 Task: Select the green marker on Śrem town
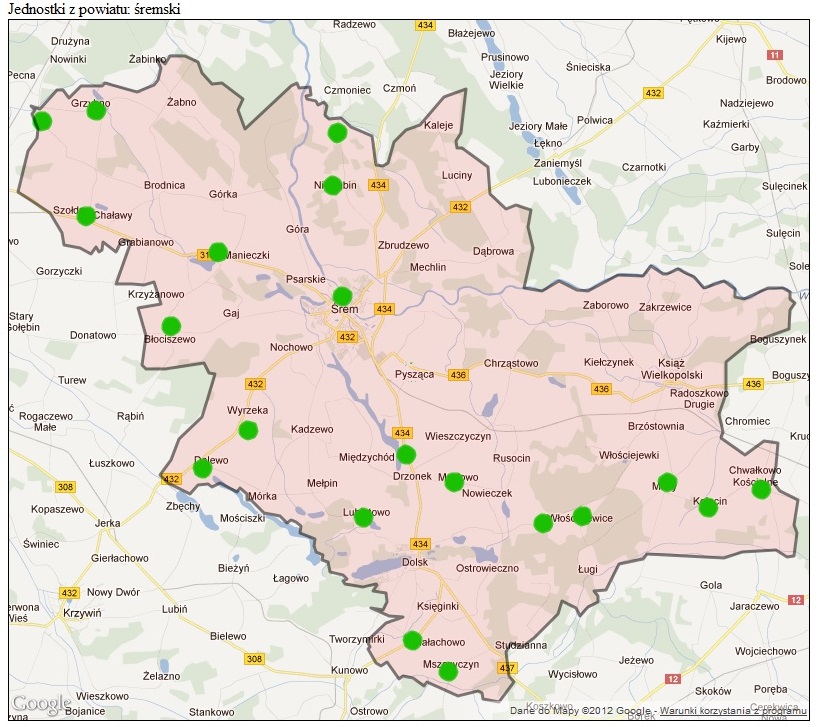click(342, 296)
